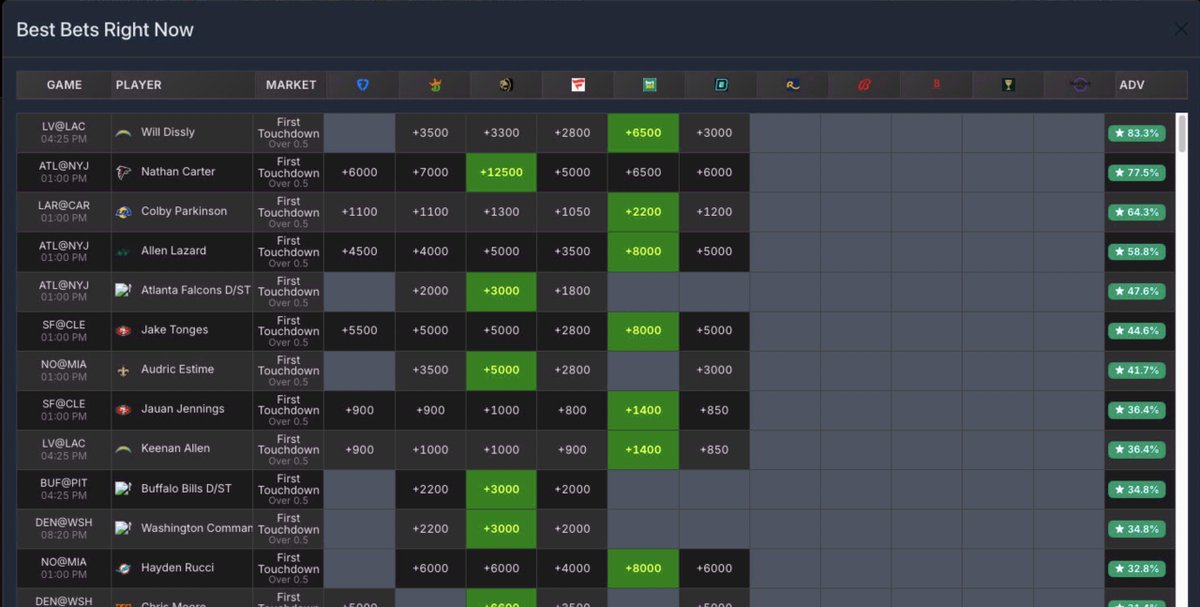The image size is (1200, 607).
Task: Click the LAR@CAR game cell
Action: 64,211
